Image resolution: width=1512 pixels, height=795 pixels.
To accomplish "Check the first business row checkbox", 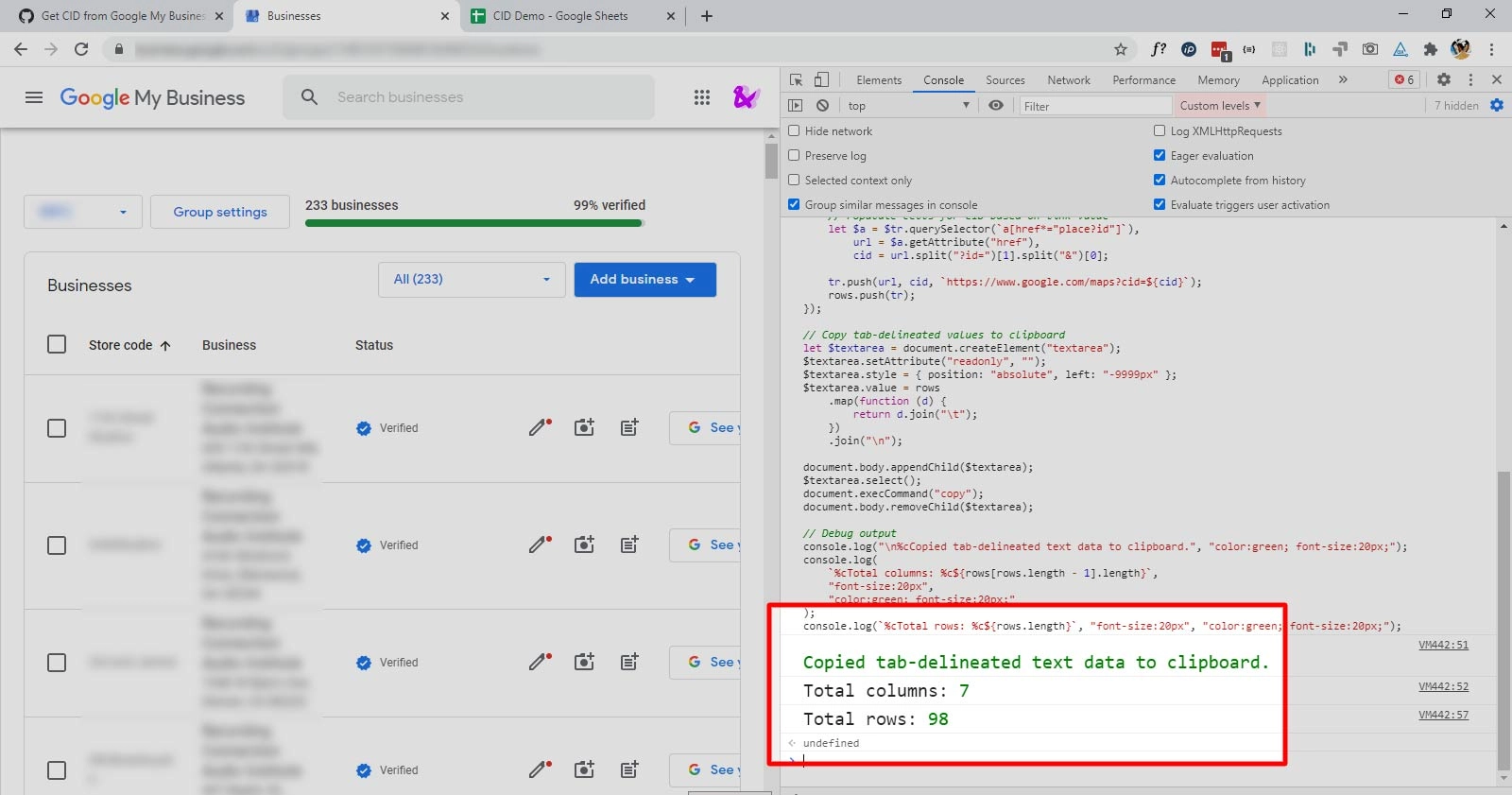I will [57, 428].
